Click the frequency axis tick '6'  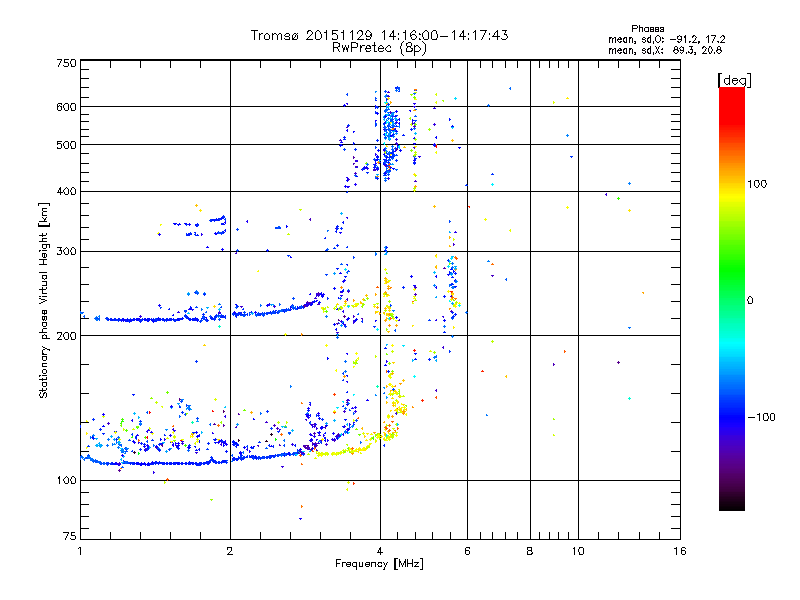467,551
